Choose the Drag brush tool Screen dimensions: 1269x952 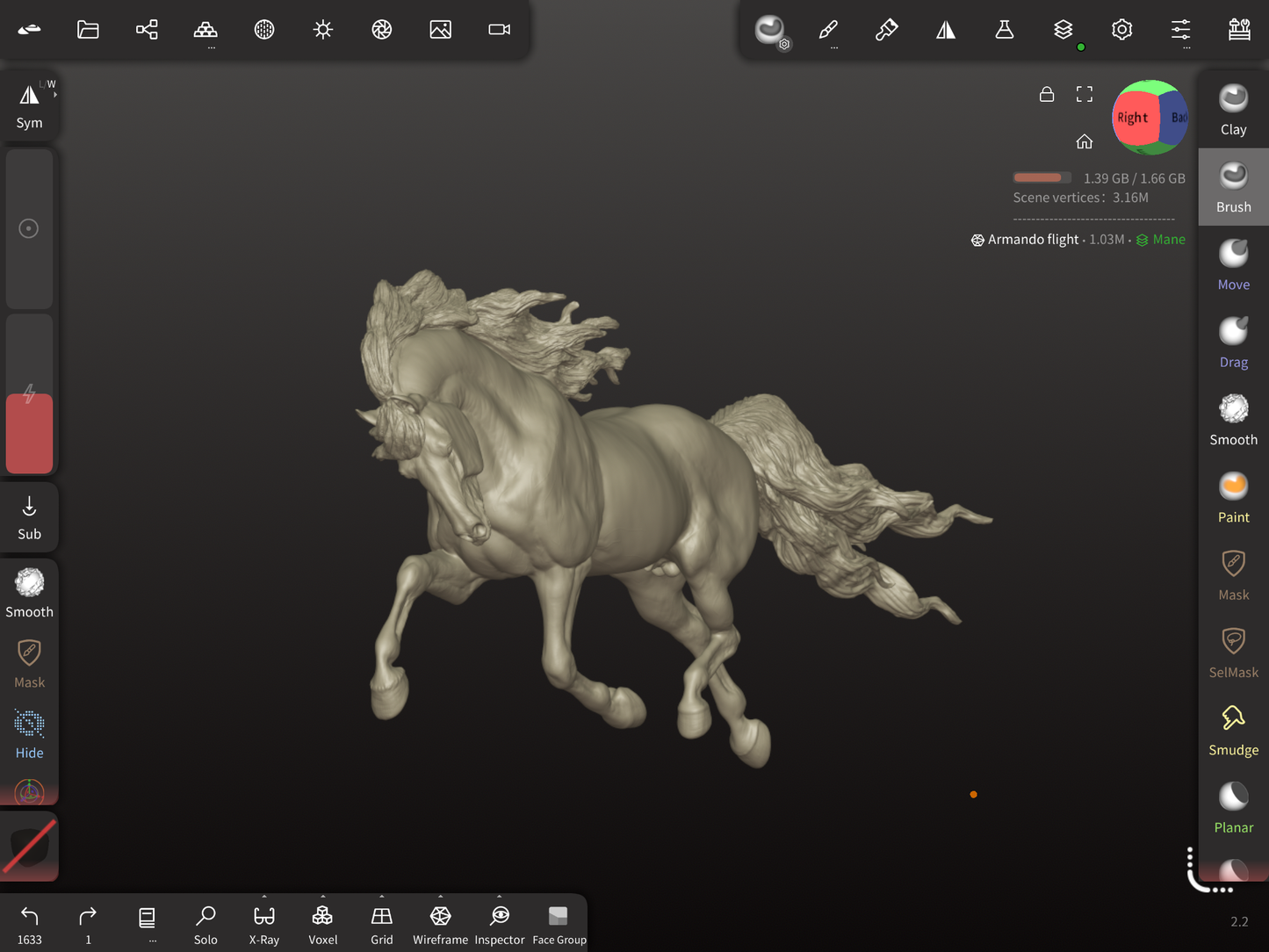pos(1233,343)
